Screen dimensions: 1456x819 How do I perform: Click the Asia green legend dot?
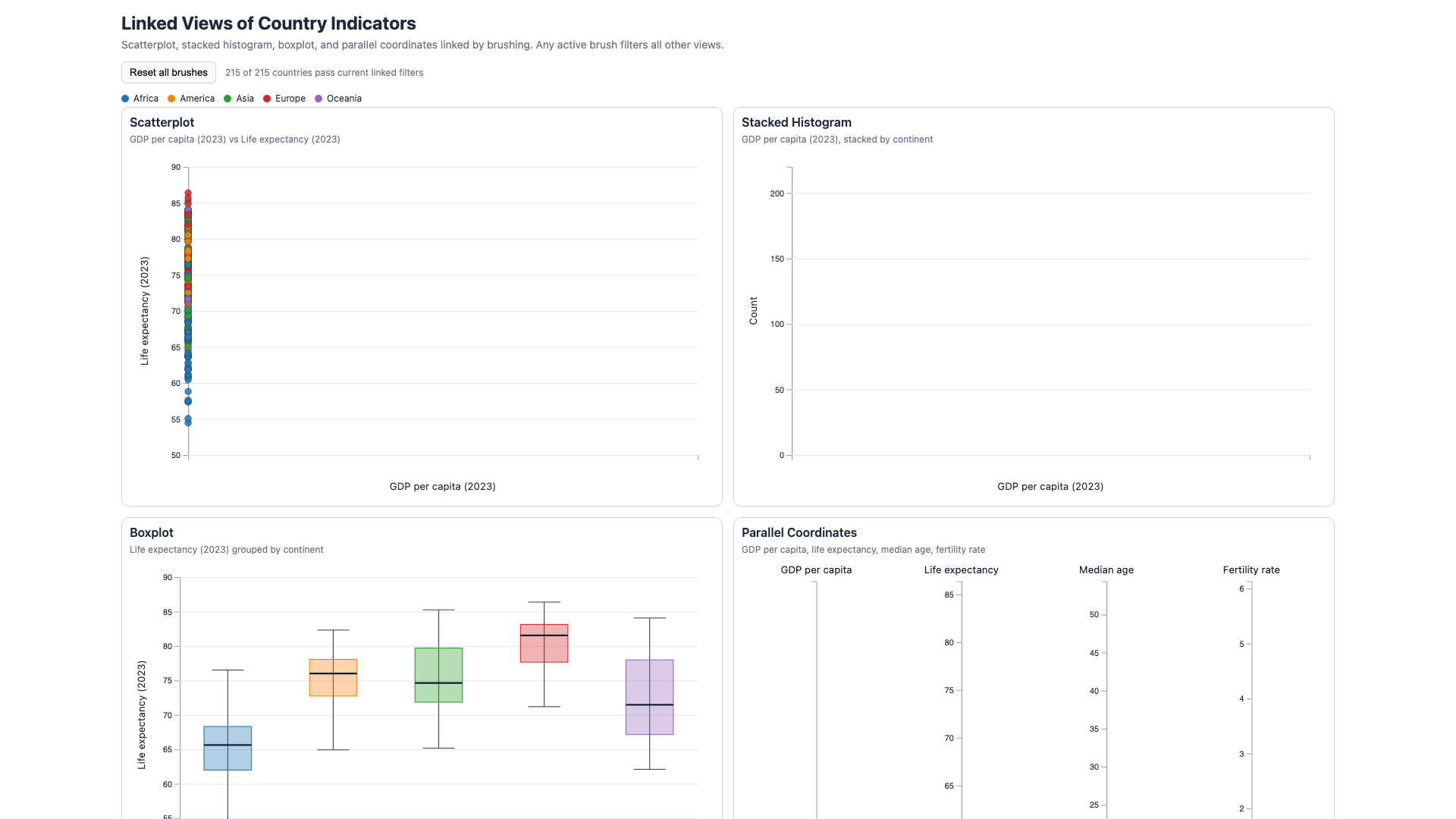coord(227,99)
